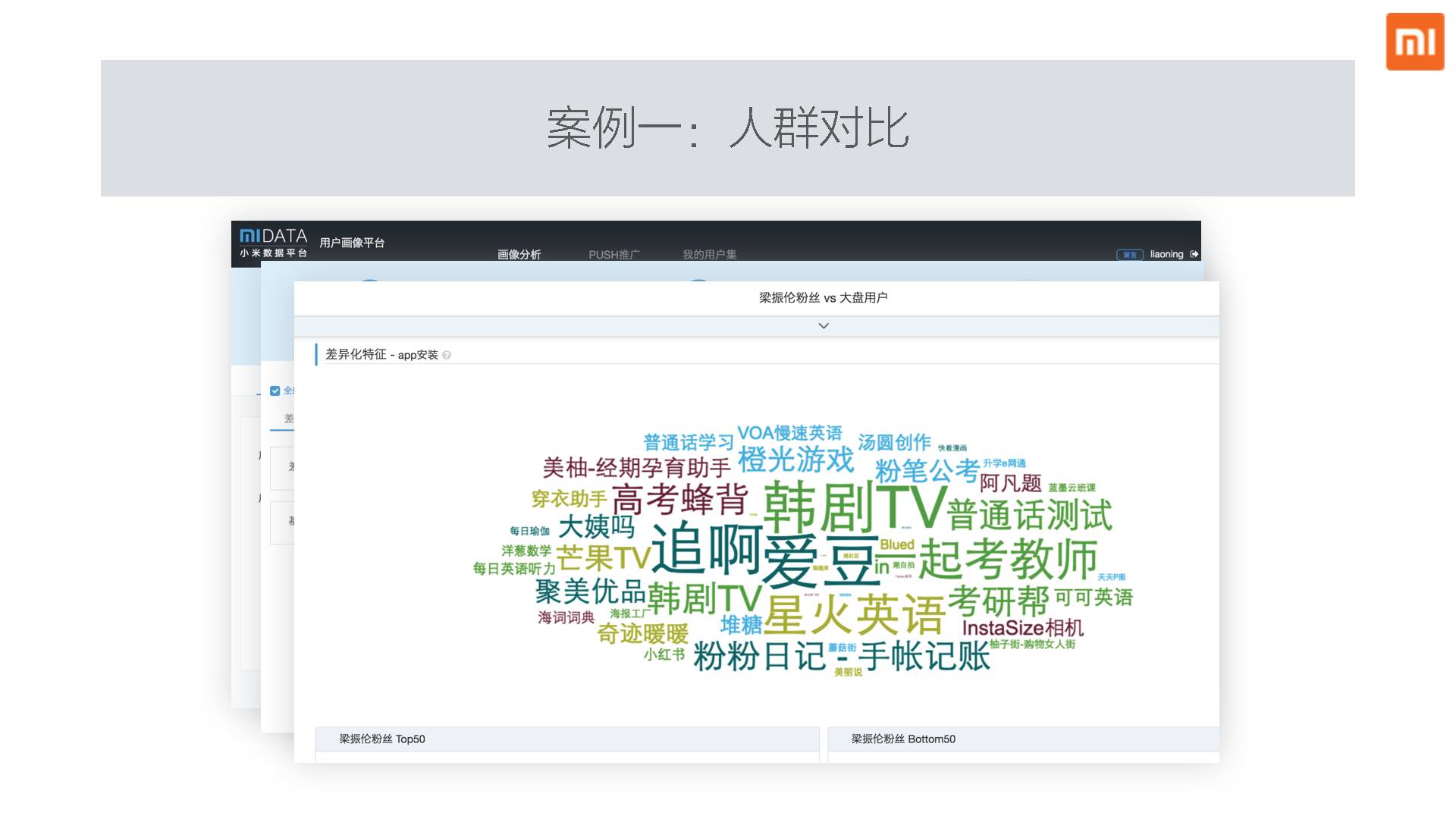Click 星火英语 in the word cloud
The image size is (1456, 819).
pyautogui.click(x=855, y=614)
